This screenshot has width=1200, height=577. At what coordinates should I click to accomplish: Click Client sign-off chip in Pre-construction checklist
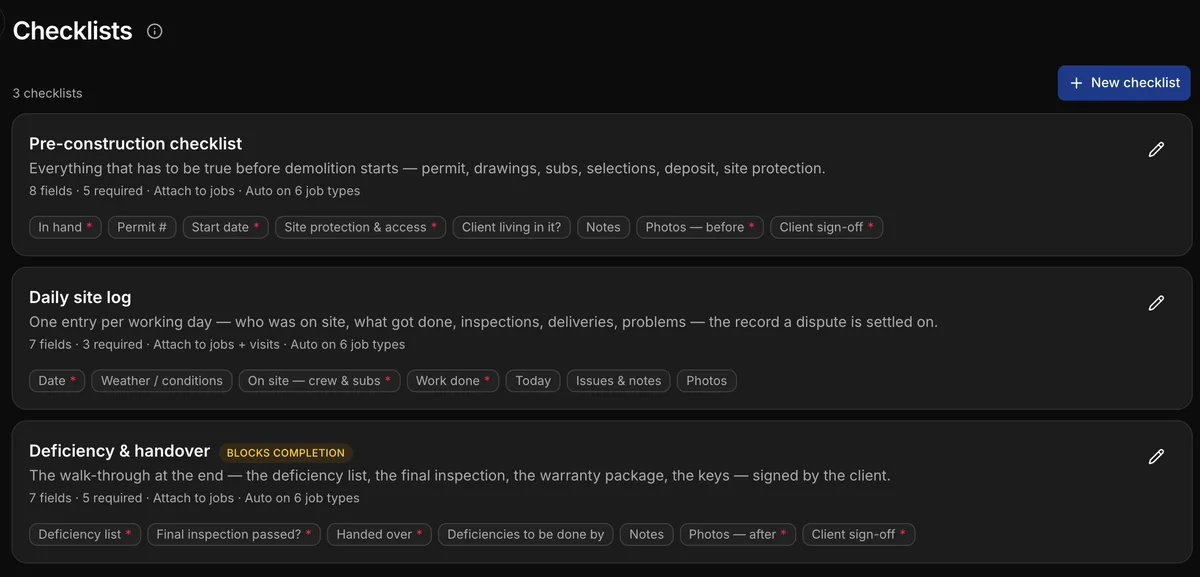(x=826, y=227)
